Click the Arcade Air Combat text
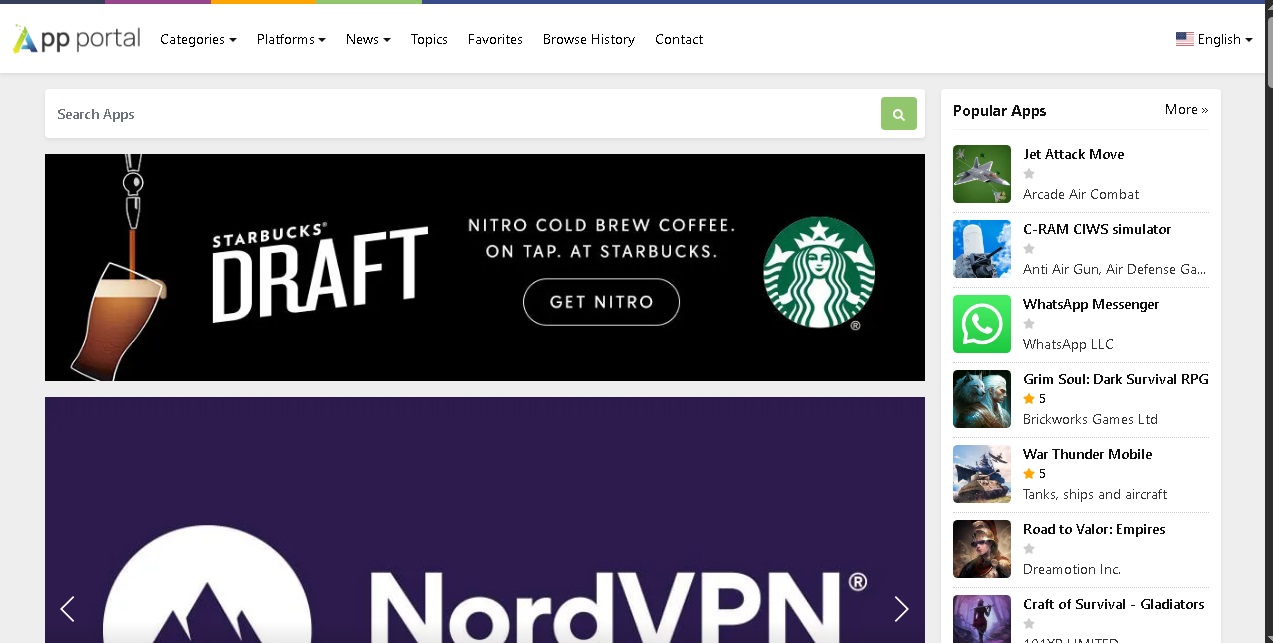 (1081, 194)
